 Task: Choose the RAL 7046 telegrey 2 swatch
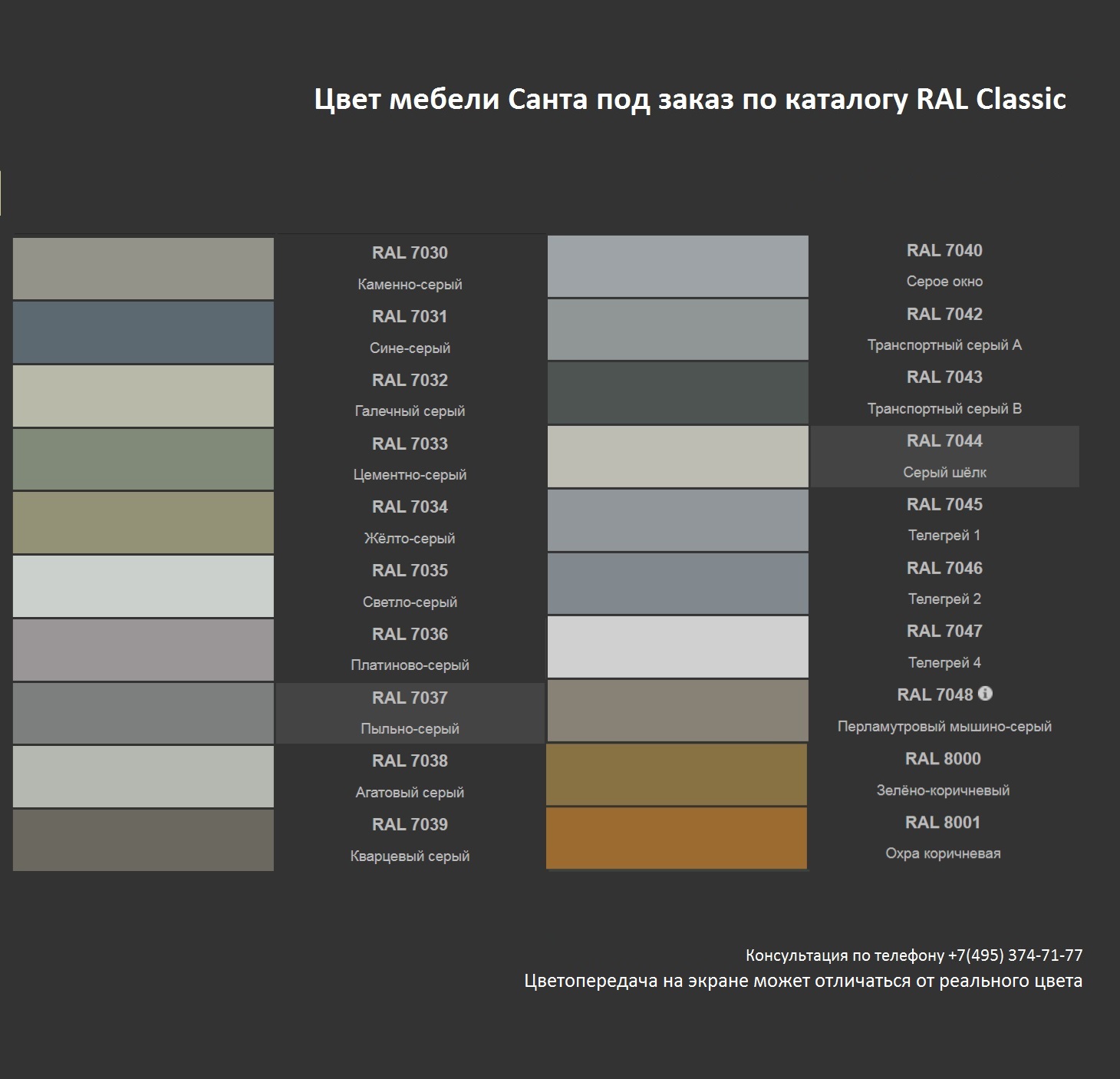[678, 583]
